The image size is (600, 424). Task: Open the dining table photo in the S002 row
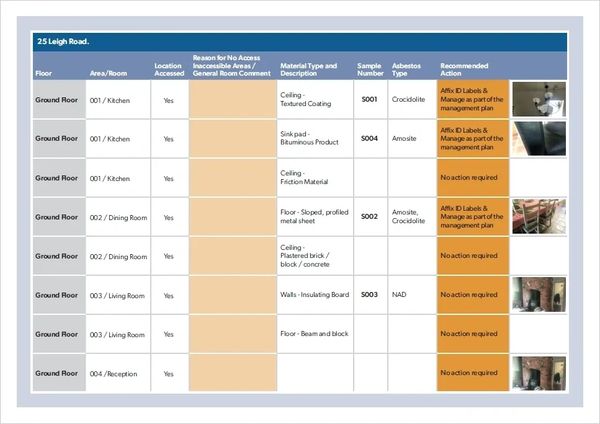tap(539, 217)
